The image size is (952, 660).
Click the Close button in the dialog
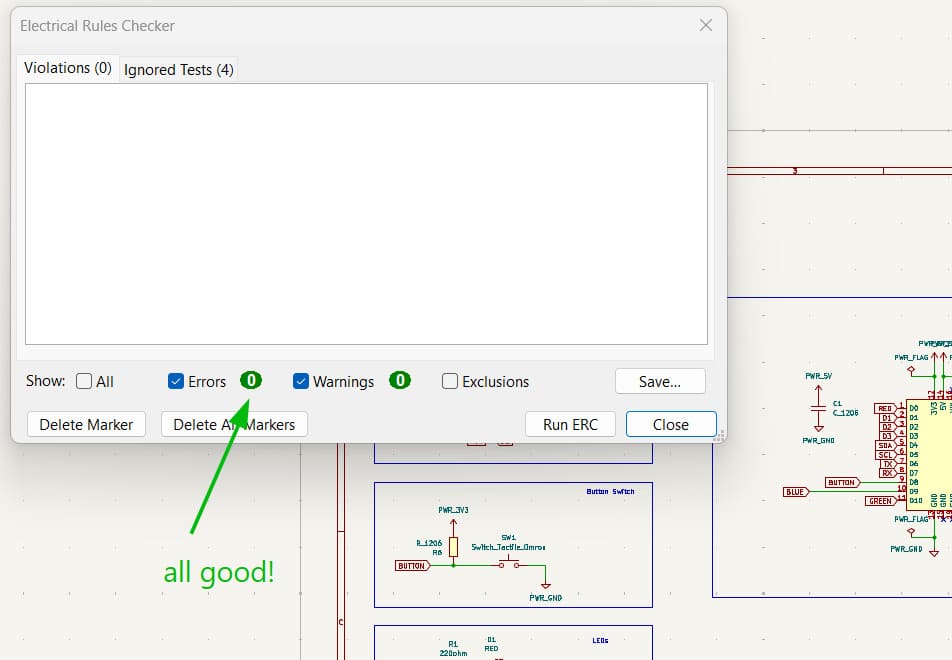pyautogui.click(x=671, y=424)
